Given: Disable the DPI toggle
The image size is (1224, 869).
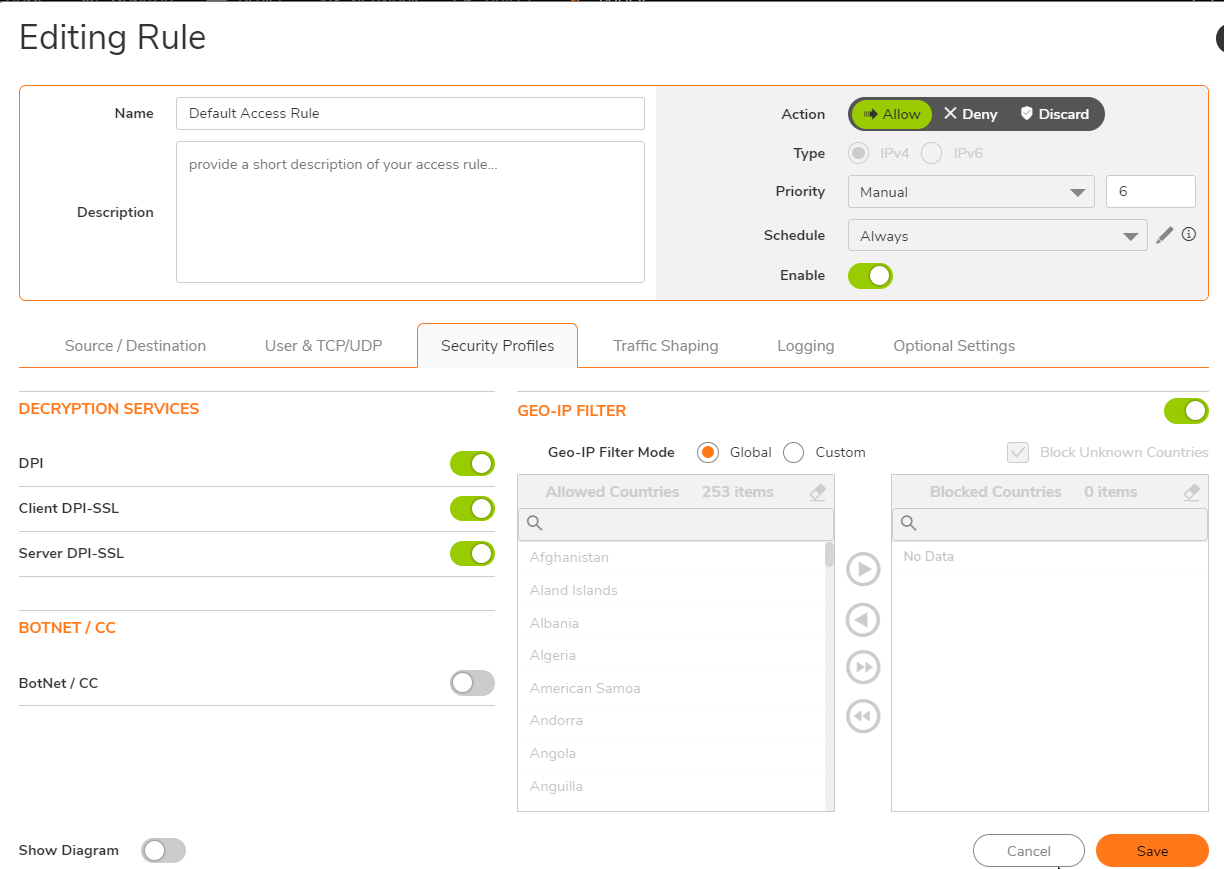Looking at the screenshot, I should coord(472,464).
